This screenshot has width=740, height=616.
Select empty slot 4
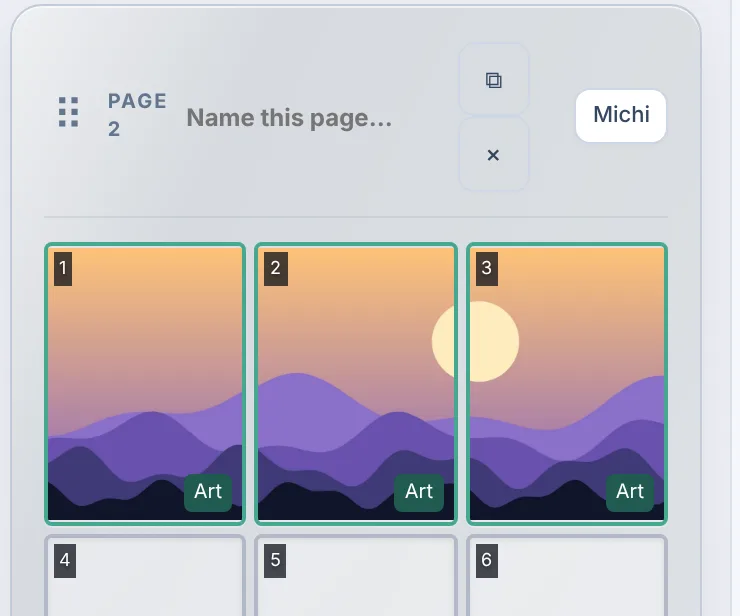click(x=145, y=576)
